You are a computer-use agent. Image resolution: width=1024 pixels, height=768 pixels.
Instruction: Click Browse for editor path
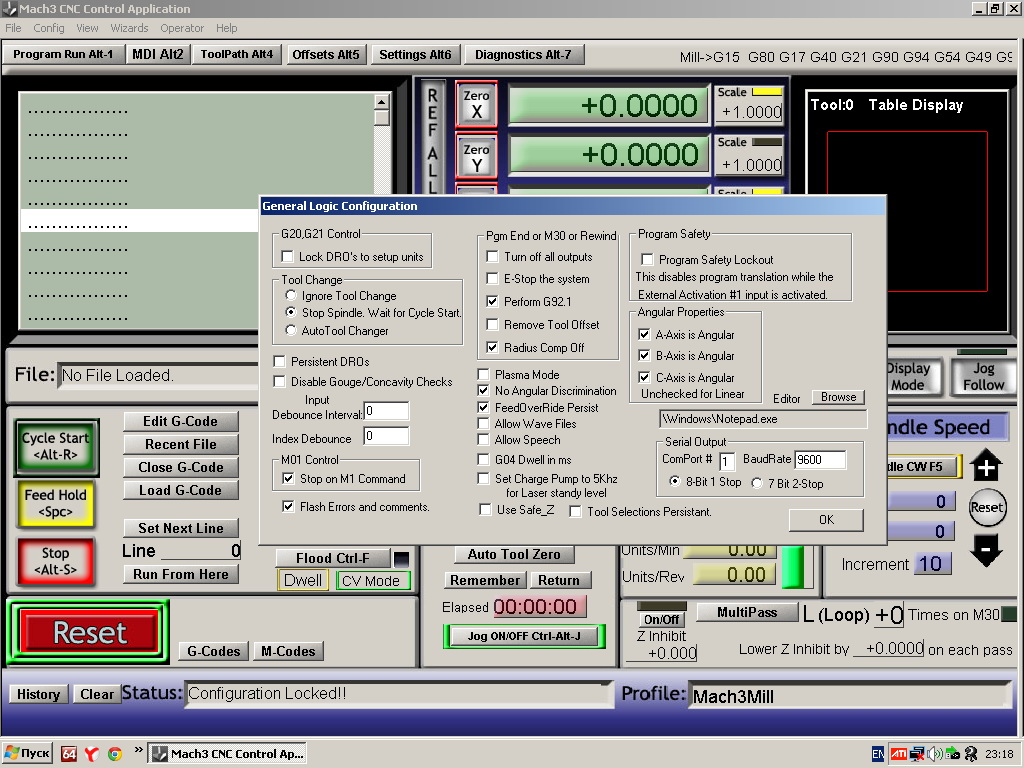pyautogui.click(x=839, y=397)
